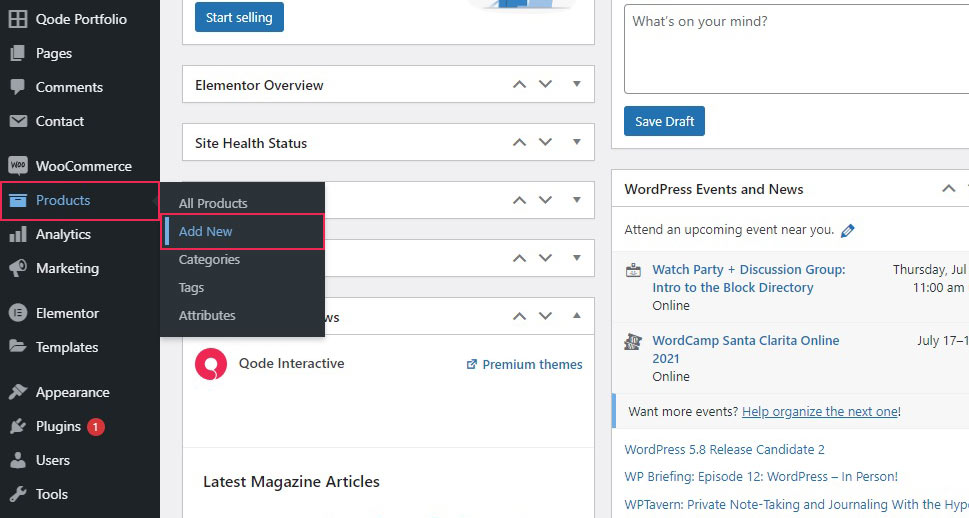Viewport: 969px width, 518px height.
Task: Open WPTavern Private Note-Taking article link
Action: tap(796, 504)
